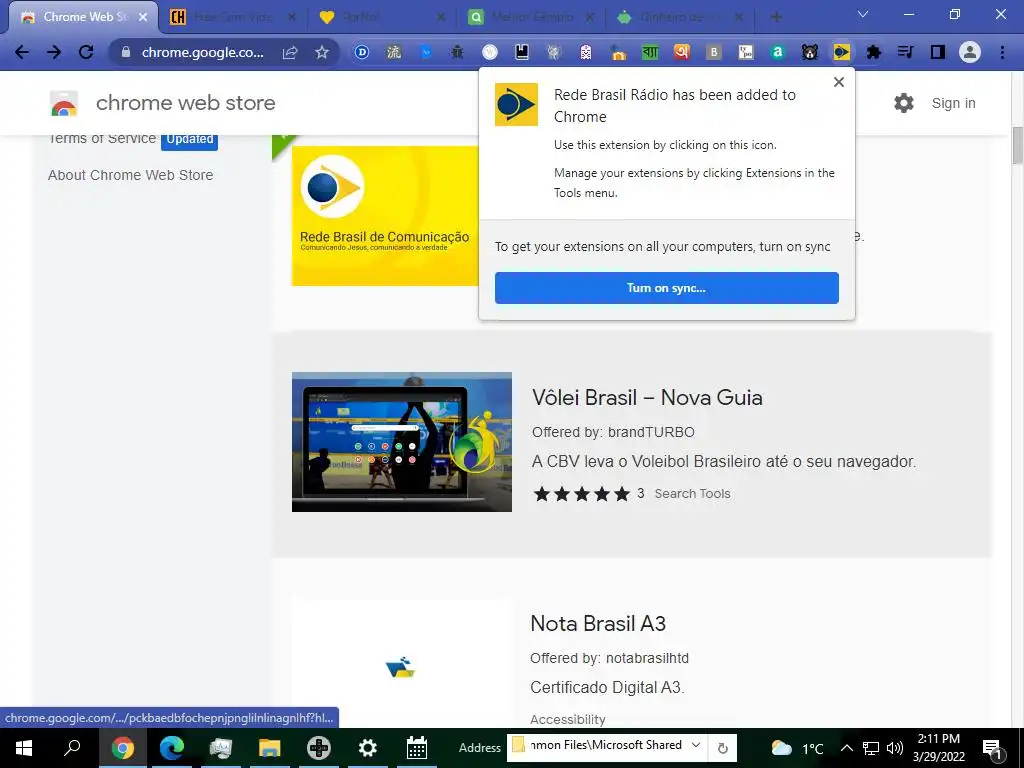This screenshot has height=768, width=1024.
Task: Close the yellow heart favicon tab
Action: click(x=441, y=17)
